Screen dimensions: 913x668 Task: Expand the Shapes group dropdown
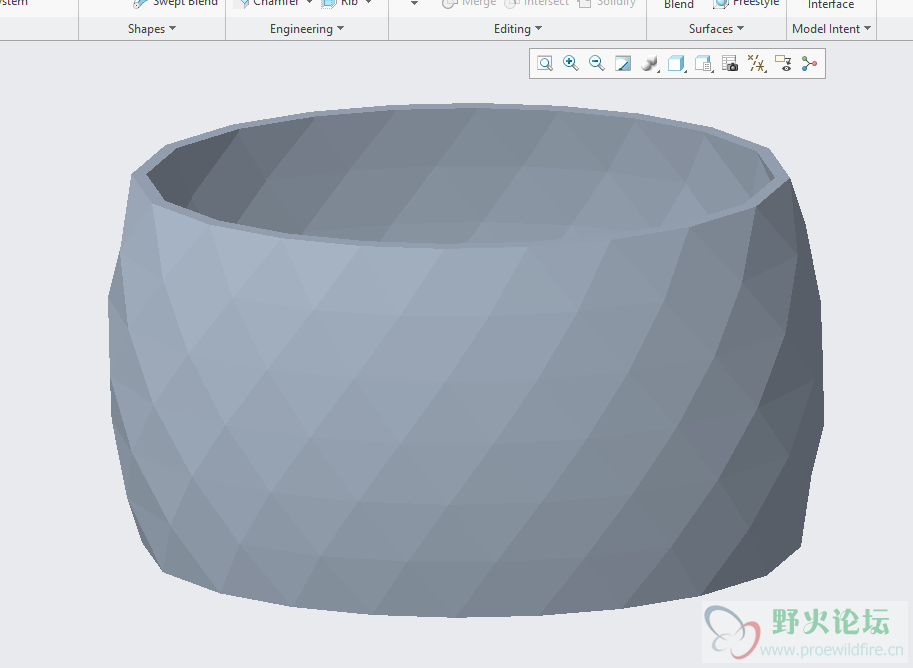click(152, 29)
